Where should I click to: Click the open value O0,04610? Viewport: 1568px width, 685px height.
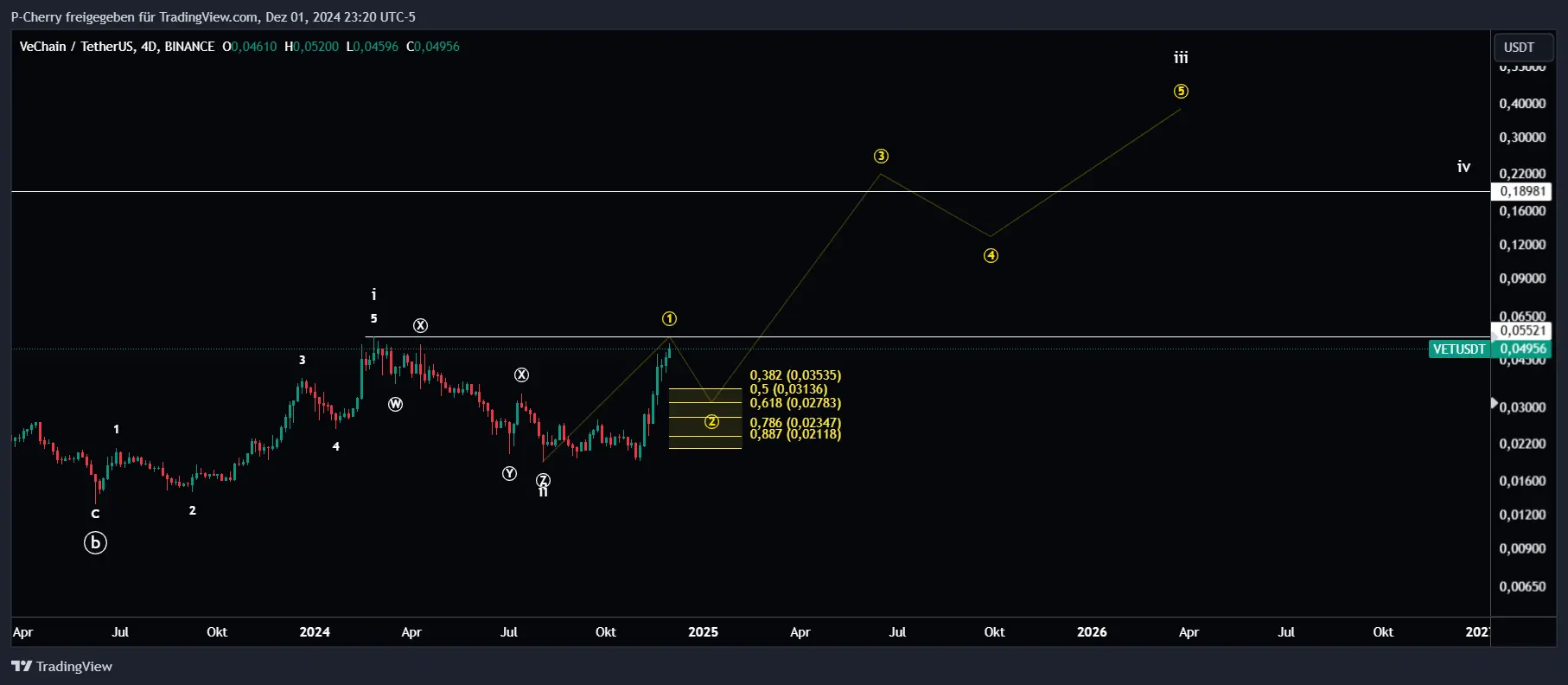(250, 47)
